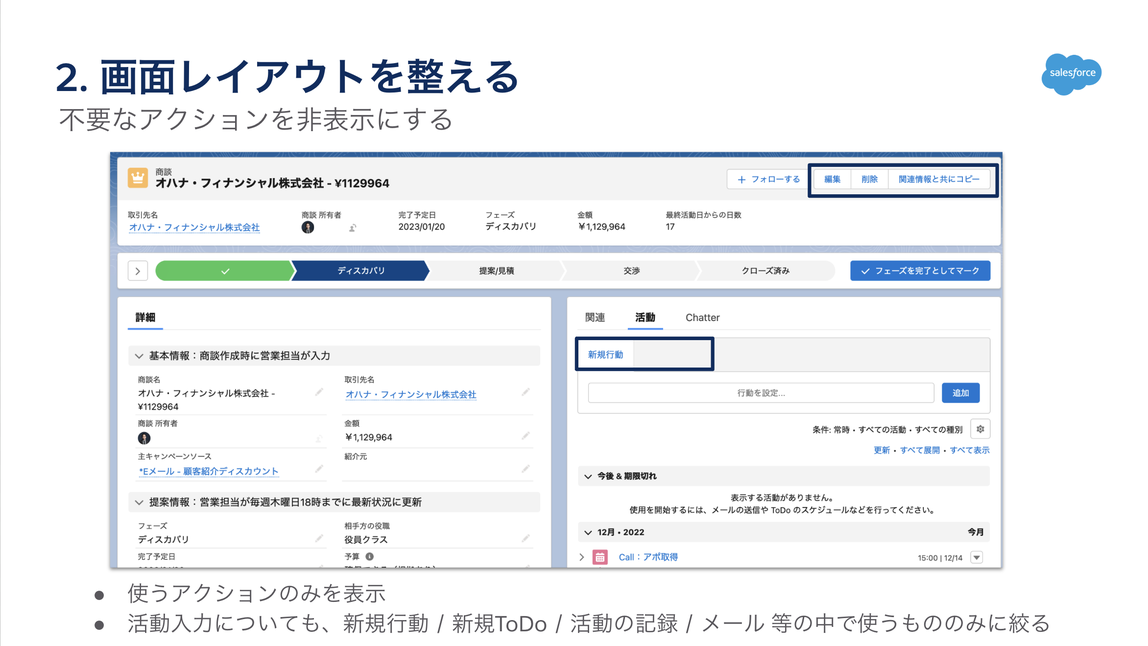
Task: Select 提案/見積 stage in sales path
Action: click(496, 271)
